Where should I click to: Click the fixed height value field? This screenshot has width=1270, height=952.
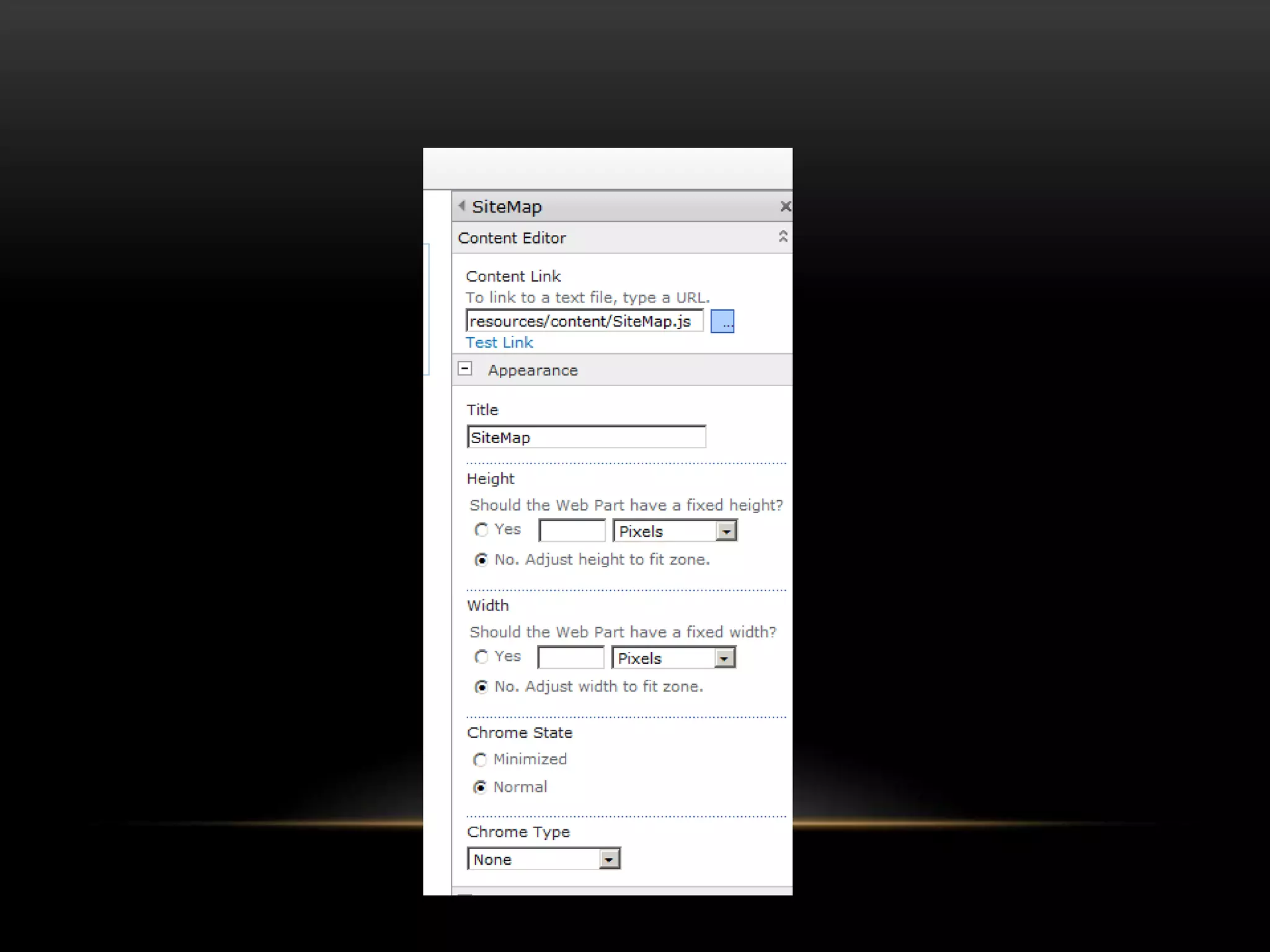pyautogui.click(x=572, y=531)
